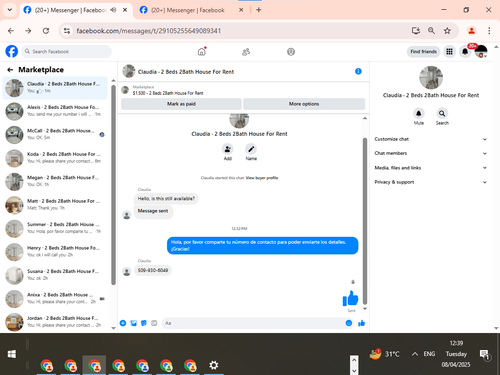Show hidden system tray icons
Screen dimensions: 500x375
[x=415, y=354]
